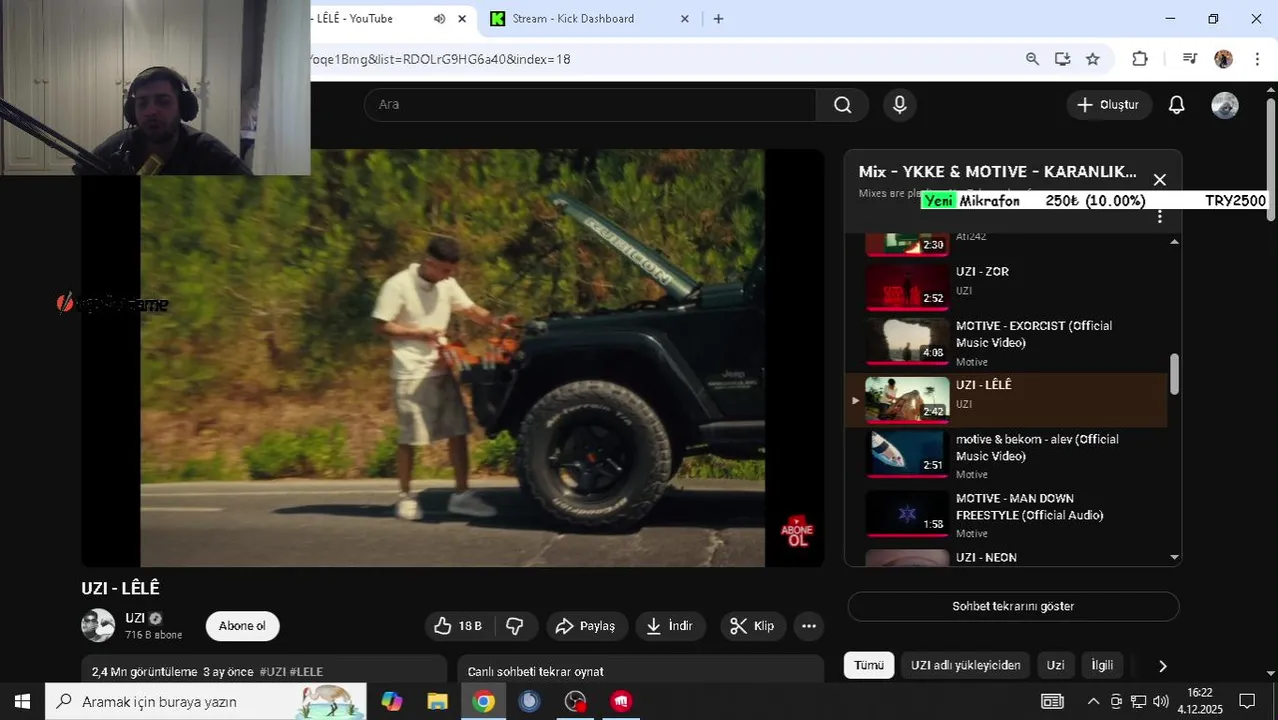Click the playlist scroll-up arrow
Image resolution: width=1278 pixels, height=720 pixels.
pyautogui.click(x=1174, y=241)
